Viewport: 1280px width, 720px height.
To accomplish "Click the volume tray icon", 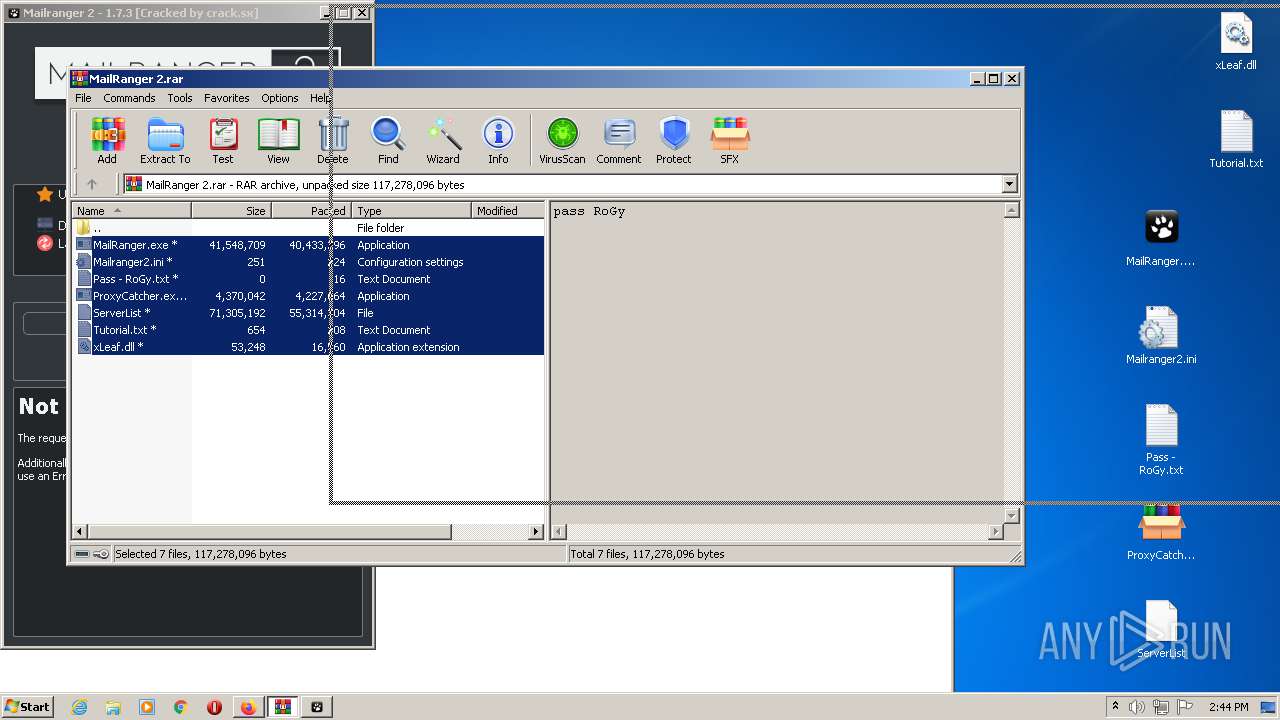I will point(1138,707).
